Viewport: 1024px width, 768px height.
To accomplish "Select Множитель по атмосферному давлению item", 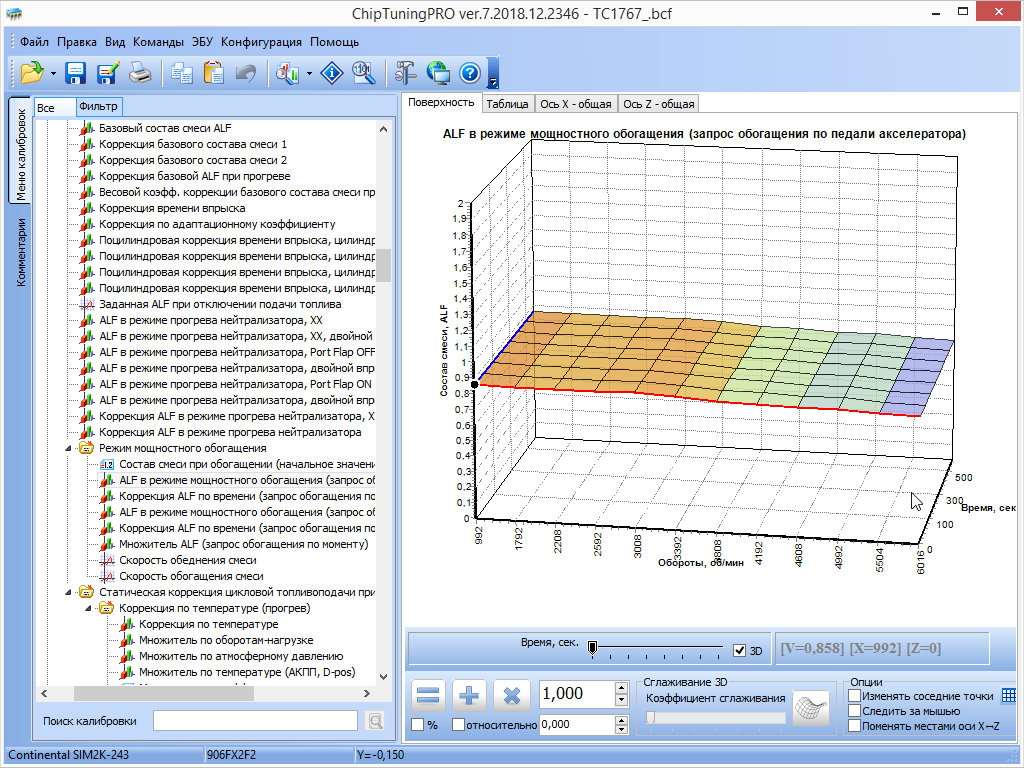I will 240,656.
